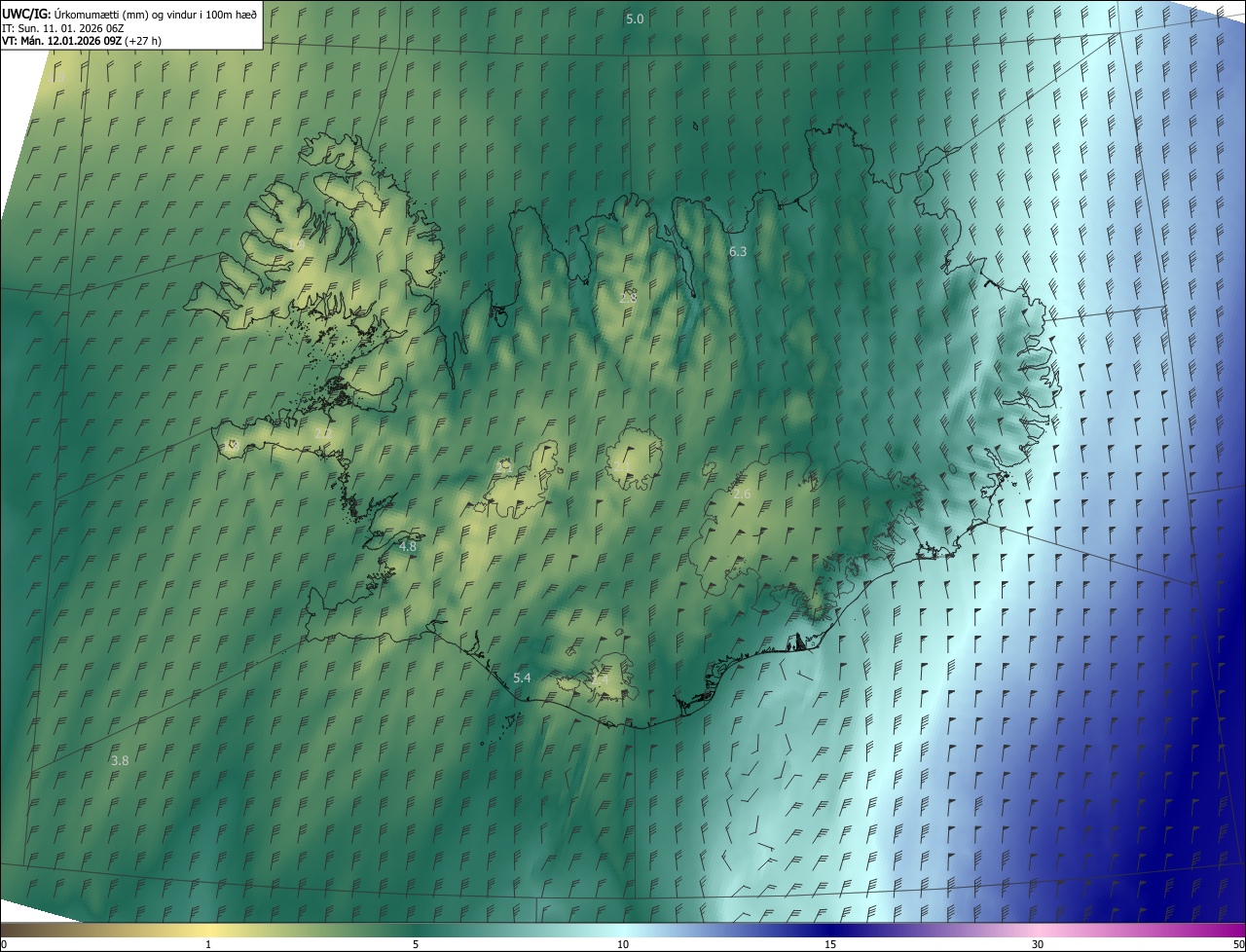Click the '2.8' precipitation value on the map
This screenshot has height=952, width=1246.
tap(628, 297)
